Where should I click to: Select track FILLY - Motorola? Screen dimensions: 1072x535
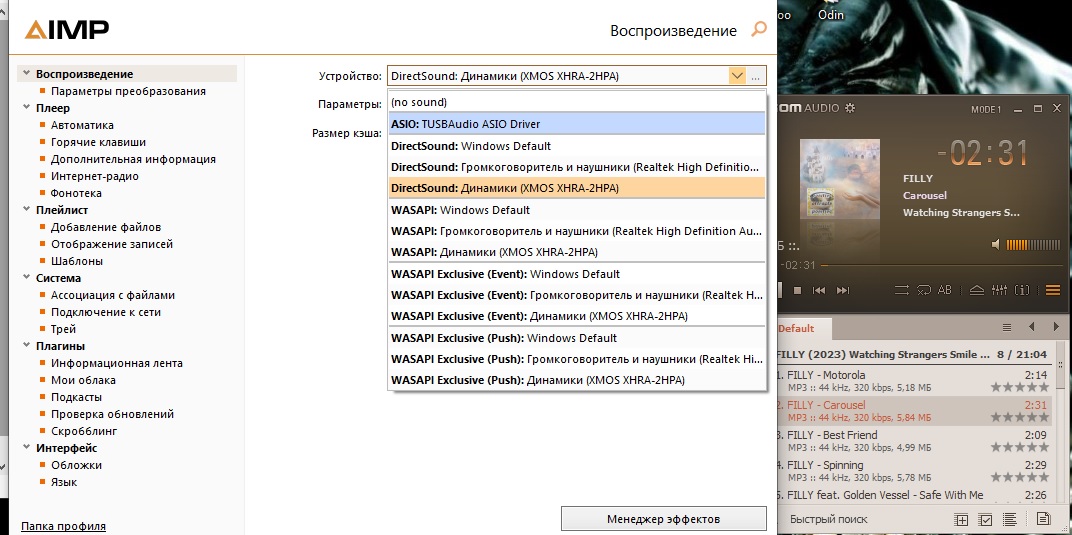coord(916,381)
